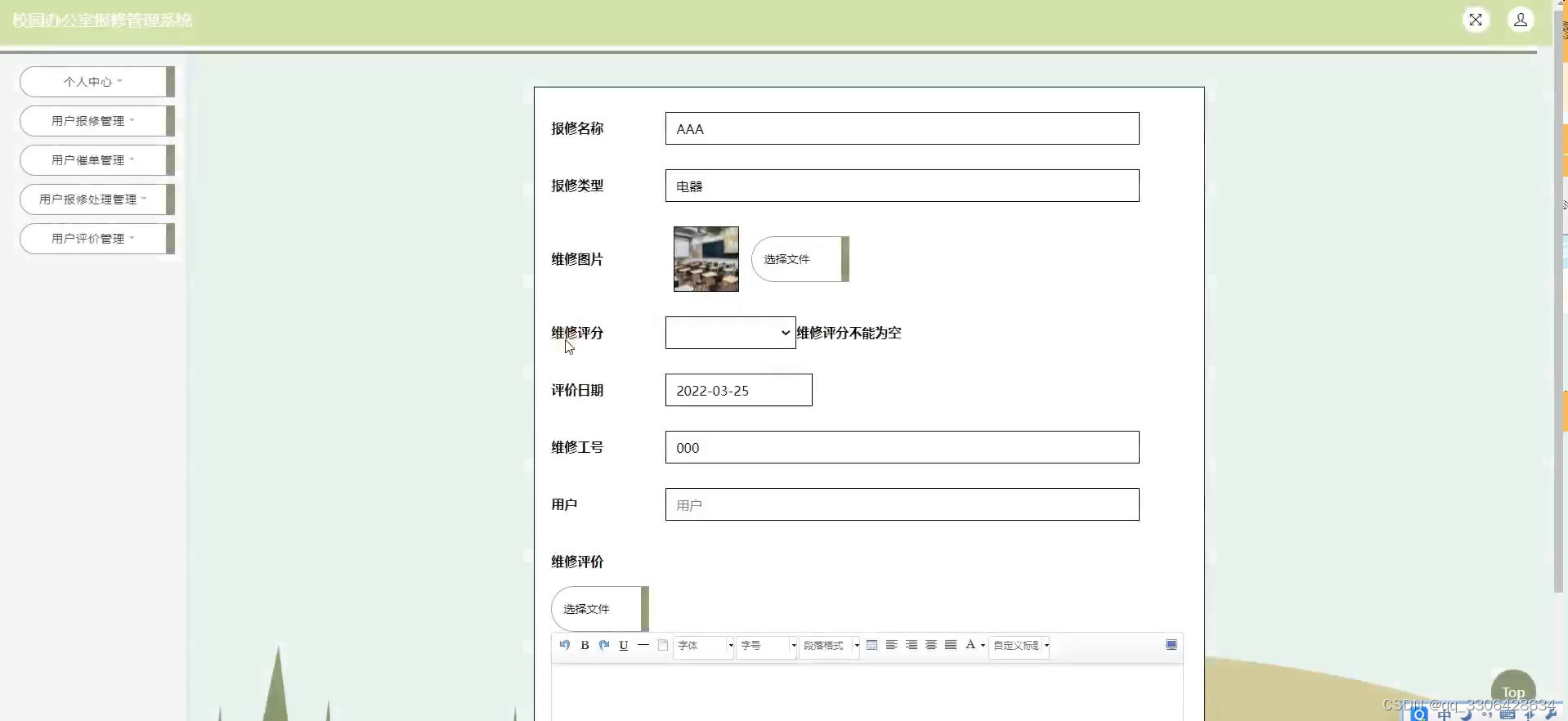Click the 维修工号 field containing 000

pos(903,447)
